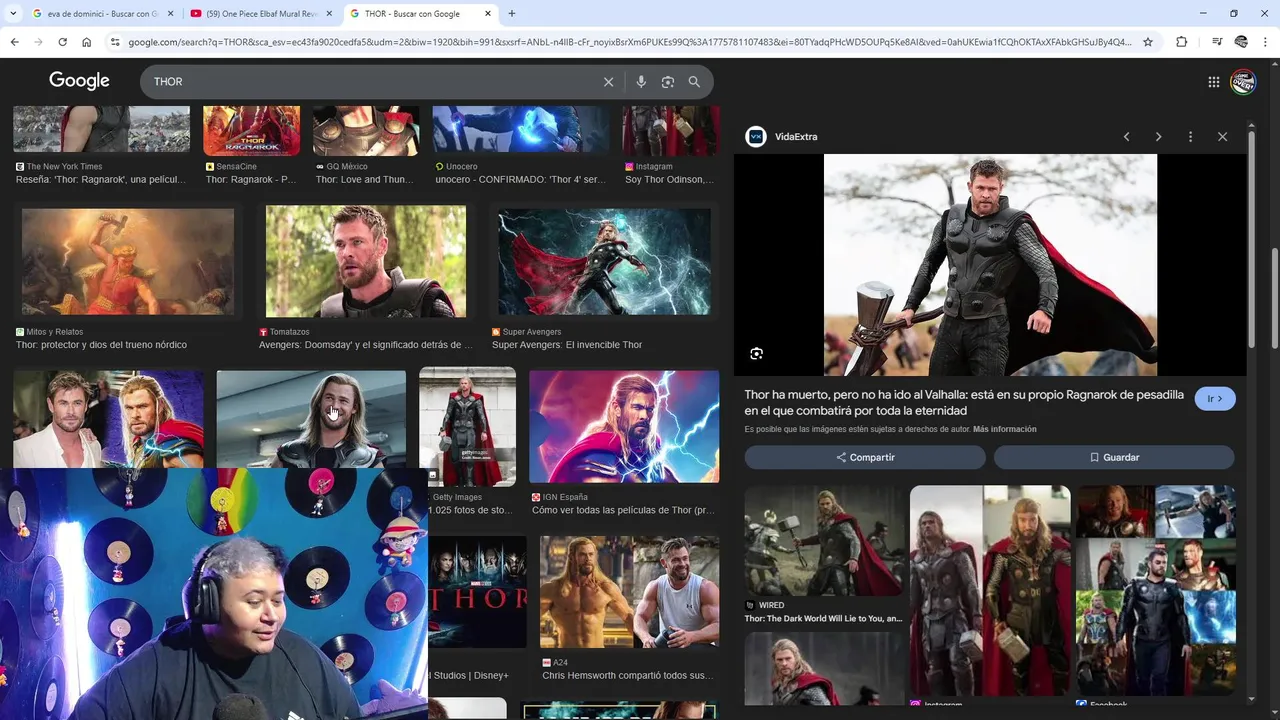Image resolution: width=1280 pixels, height=720 pixels.
Task: Open the SensaCine Thor: Ragnarok link
Action: tap(251, 180)
